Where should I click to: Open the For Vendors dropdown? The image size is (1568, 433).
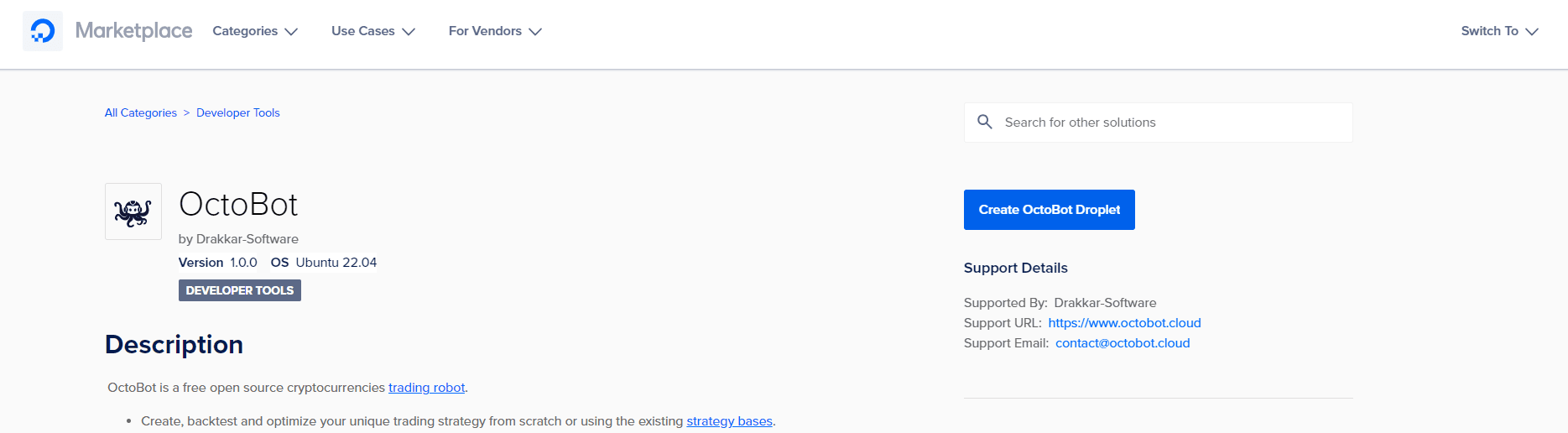click(495, 31)
